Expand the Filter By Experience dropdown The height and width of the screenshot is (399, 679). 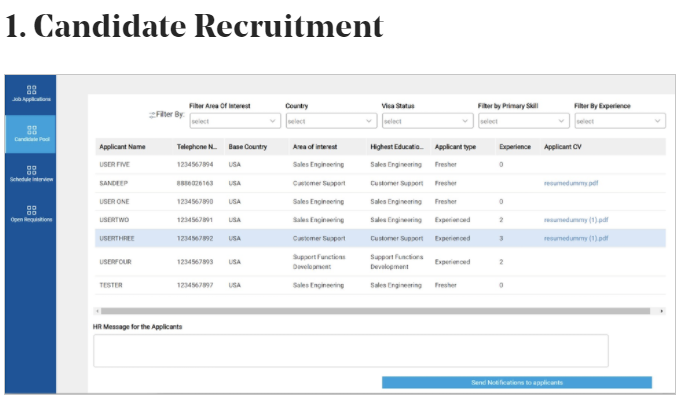[620, 121]
